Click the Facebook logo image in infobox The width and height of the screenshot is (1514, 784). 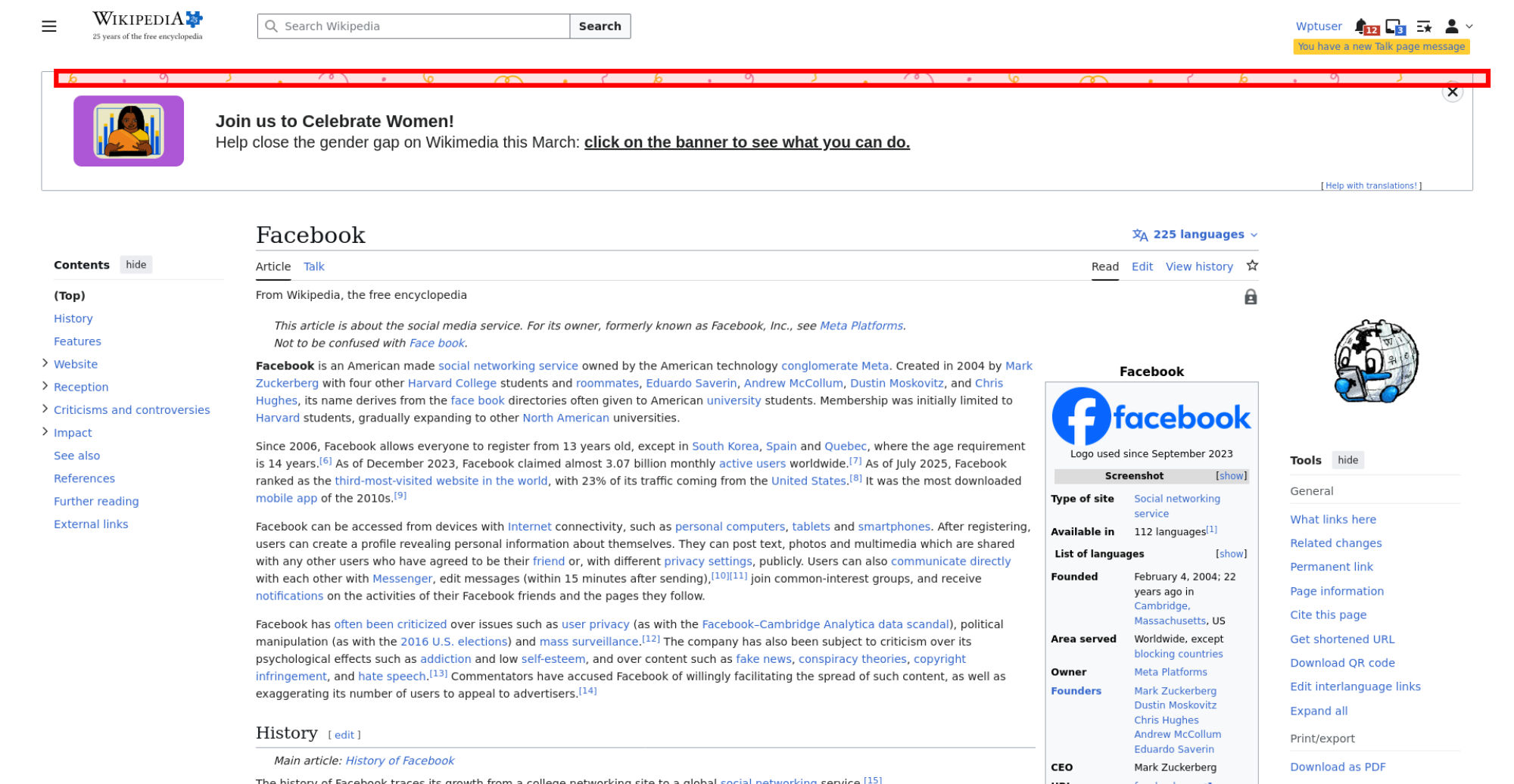pyautogui.click(x=1151, y=416)
